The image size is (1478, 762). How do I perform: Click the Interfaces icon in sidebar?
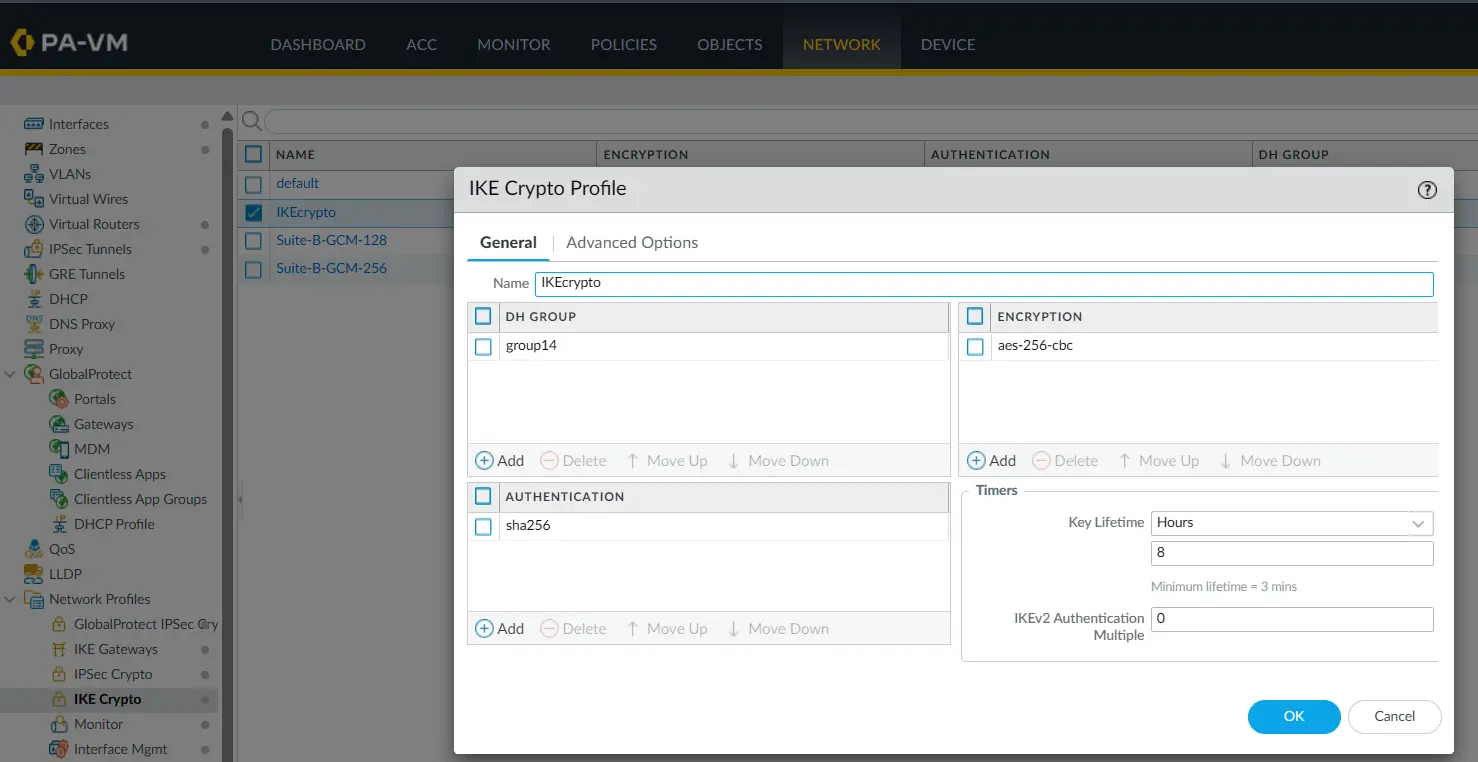34,124
